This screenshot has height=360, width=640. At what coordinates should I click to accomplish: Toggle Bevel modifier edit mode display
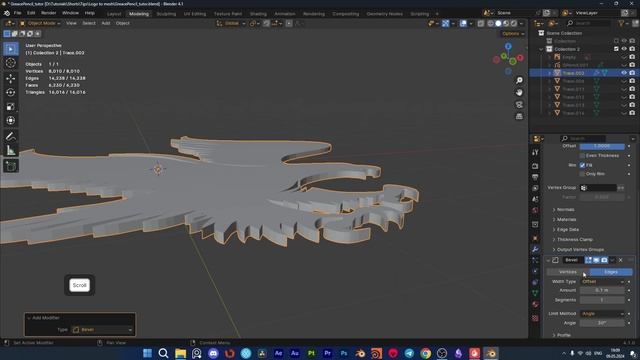(x=588, y=260)
